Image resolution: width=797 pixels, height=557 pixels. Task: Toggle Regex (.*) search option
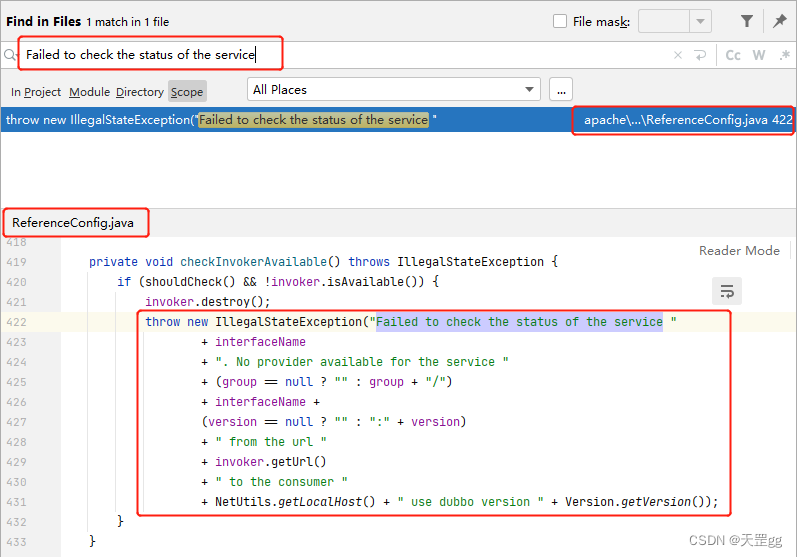[x=784, y=55]
